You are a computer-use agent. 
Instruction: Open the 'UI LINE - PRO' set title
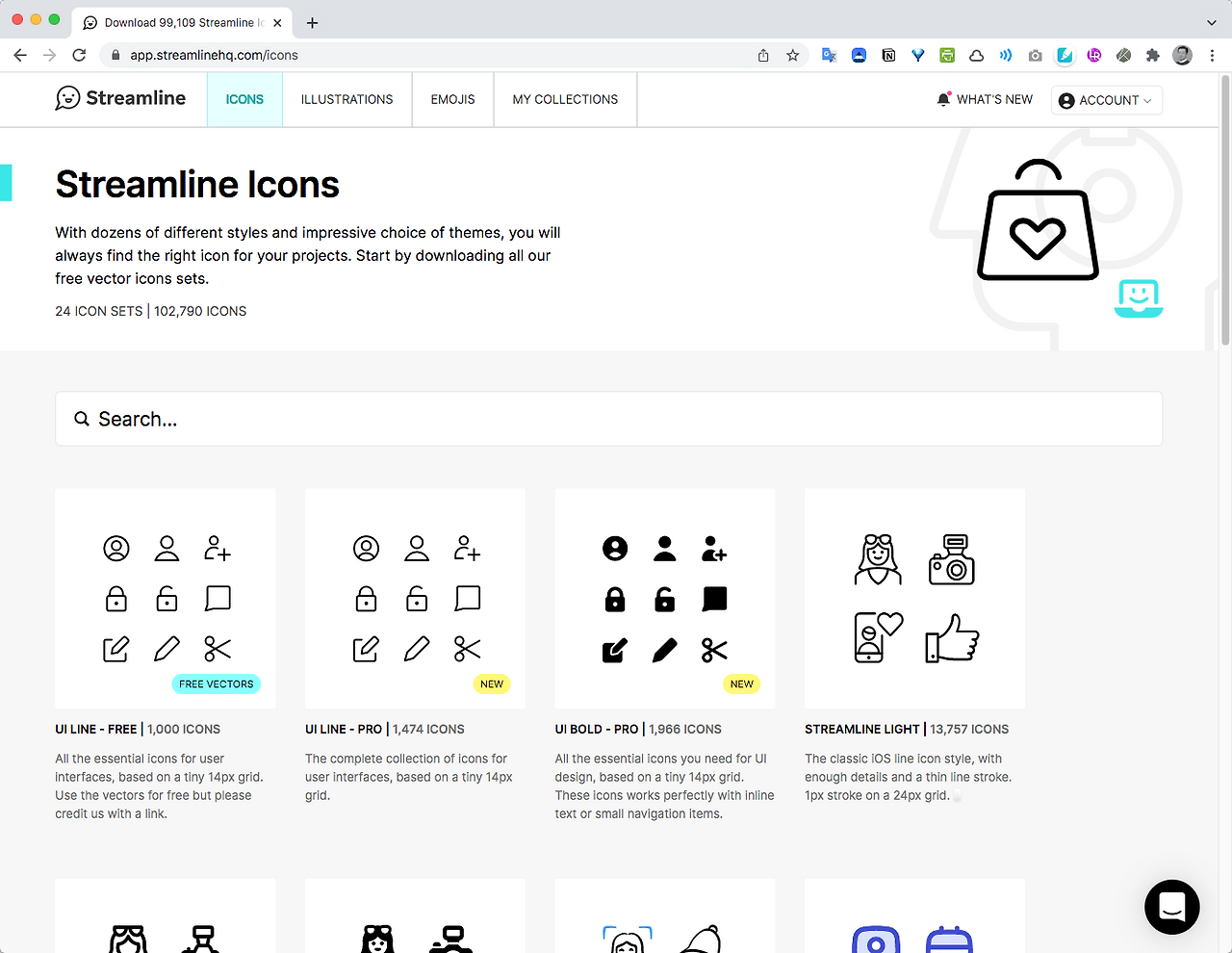pyautogui.click(x=344, y=730)
